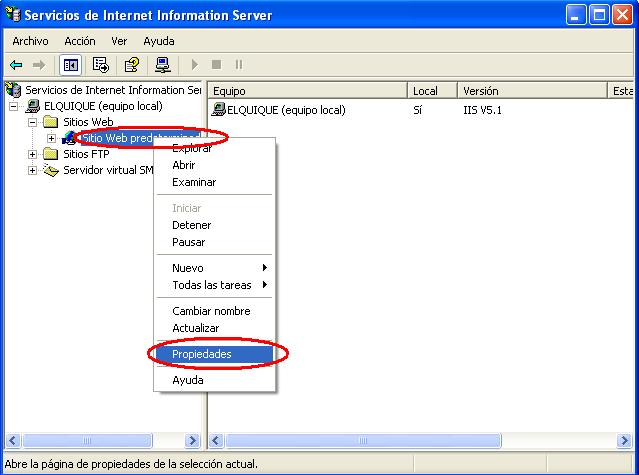Screen dimensions: 639x475
Task: Click the pause toolbar button
Action: (239, 64)
